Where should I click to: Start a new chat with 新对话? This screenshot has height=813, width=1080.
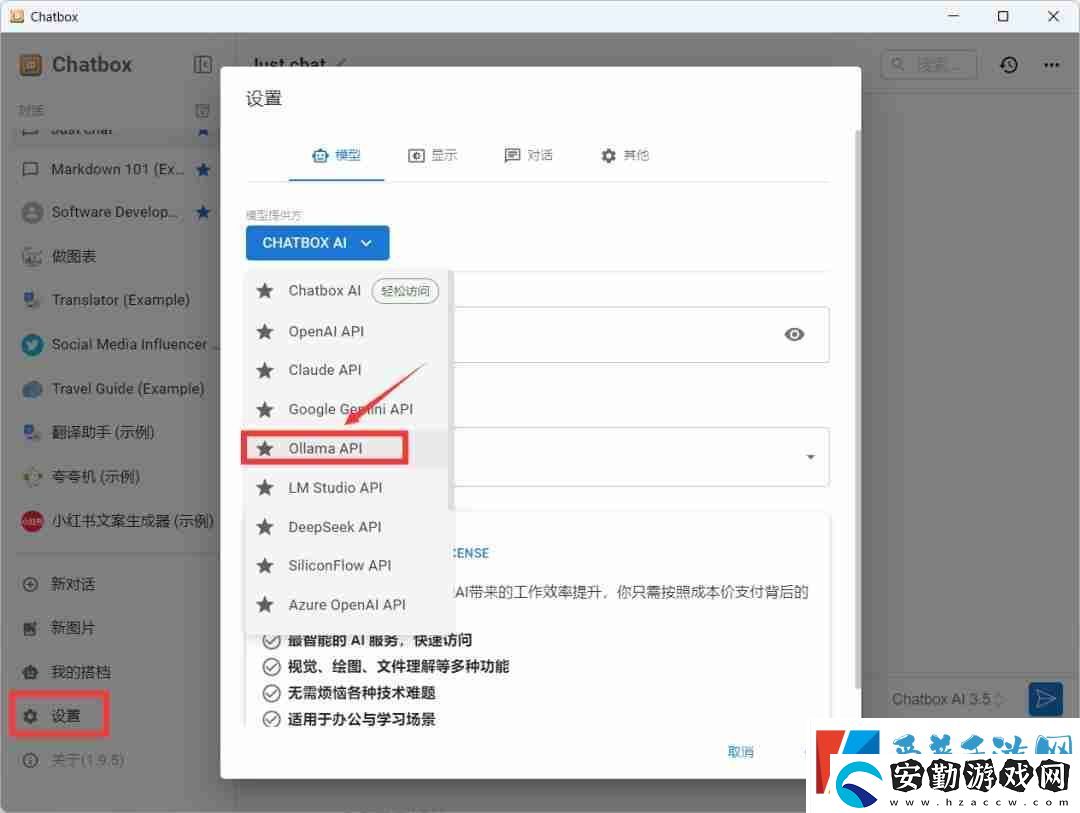pyautogui.click(x=73, y=584)
